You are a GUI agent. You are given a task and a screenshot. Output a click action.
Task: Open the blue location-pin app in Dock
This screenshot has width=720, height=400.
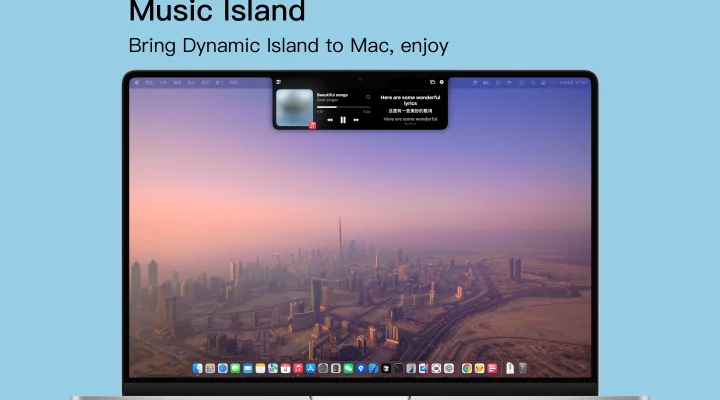[x=361, y=368]
